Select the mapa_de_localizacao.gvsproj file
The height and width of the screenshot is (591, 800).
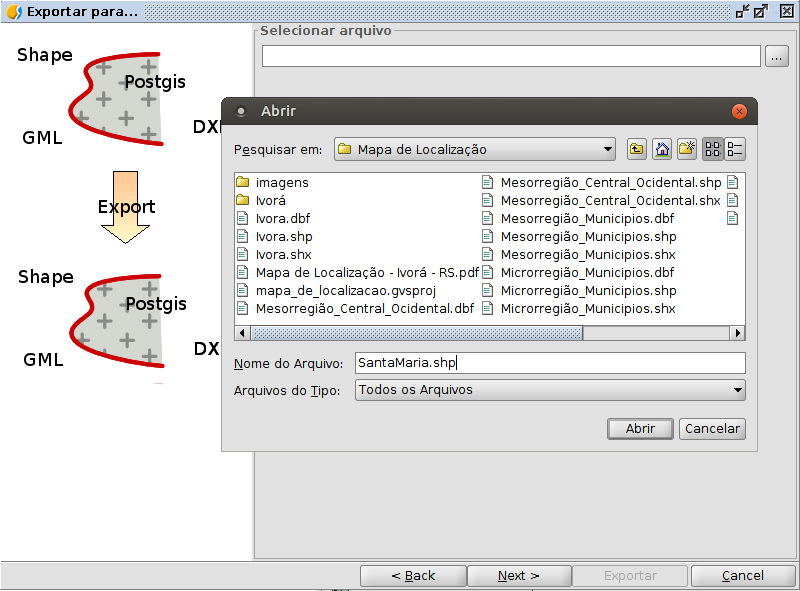(345, 291)
